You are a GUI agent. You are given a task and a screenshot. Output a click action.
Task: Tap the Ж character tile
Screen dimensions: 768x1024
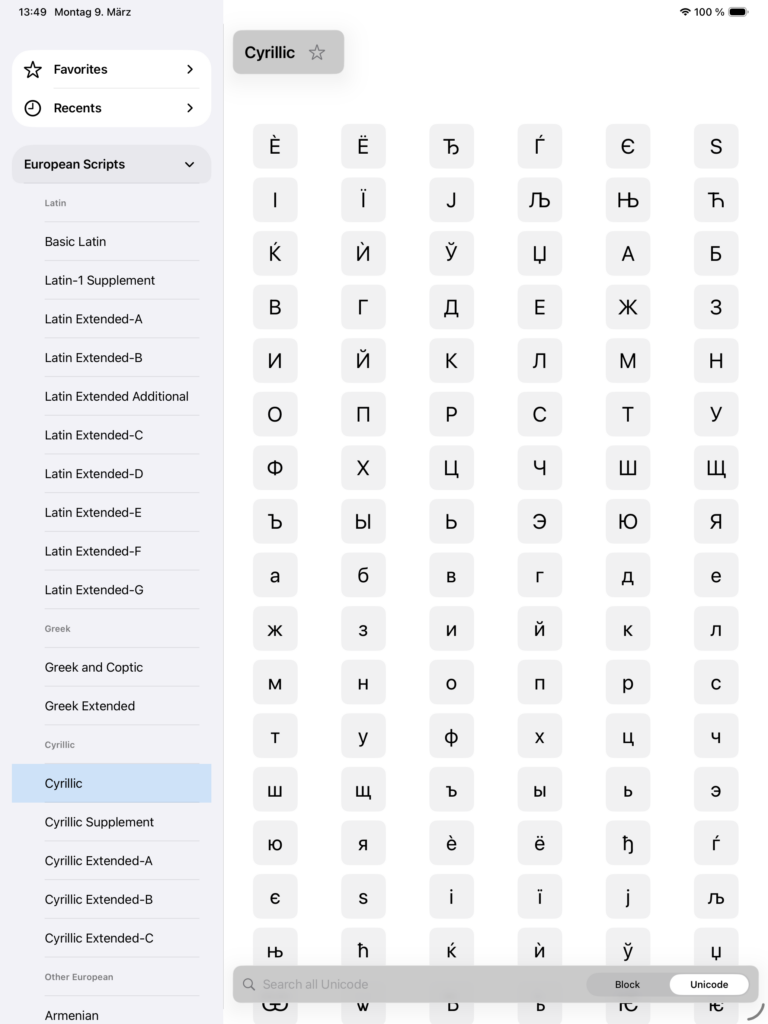[x=628, y=307]
